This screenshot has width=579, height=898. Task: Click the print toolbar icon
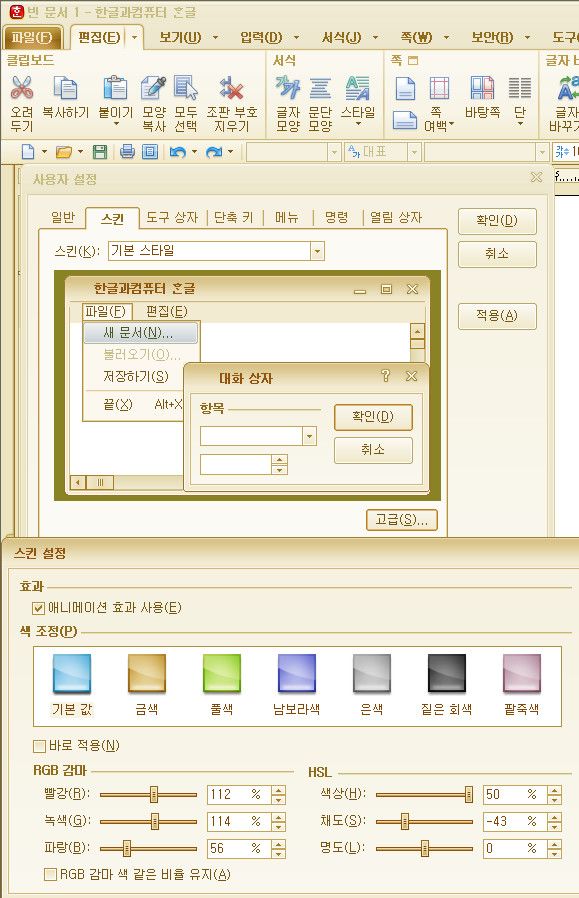point(127,152)
